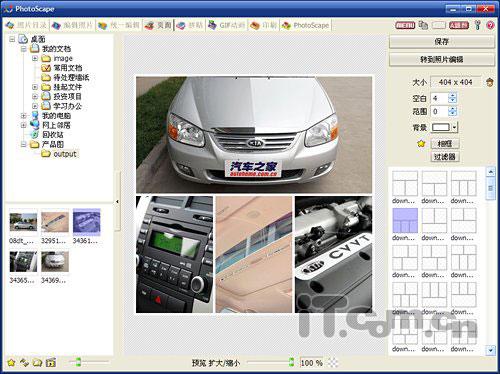The height and width of the screenshot is (374, 500).
Task: Open the GIF动画 tab
Action: (227, 25)
